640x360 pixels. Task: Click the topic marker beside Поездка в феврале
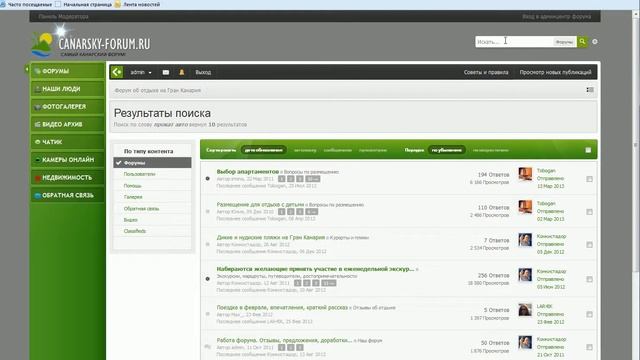click(x=208, y=314)
